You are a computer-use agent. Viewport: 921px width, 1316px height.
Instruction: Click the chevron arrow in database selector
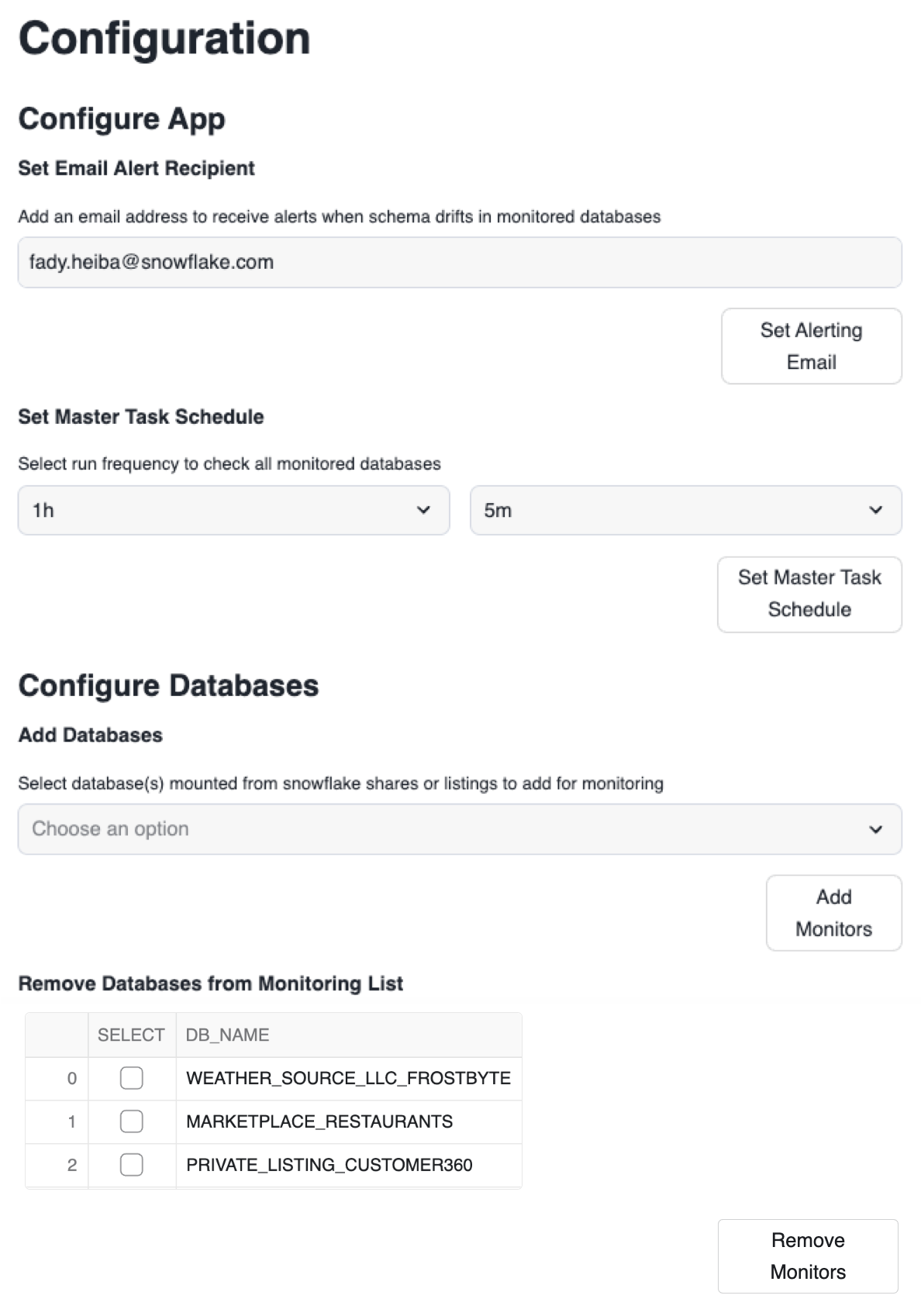click(x=876, y=829)
